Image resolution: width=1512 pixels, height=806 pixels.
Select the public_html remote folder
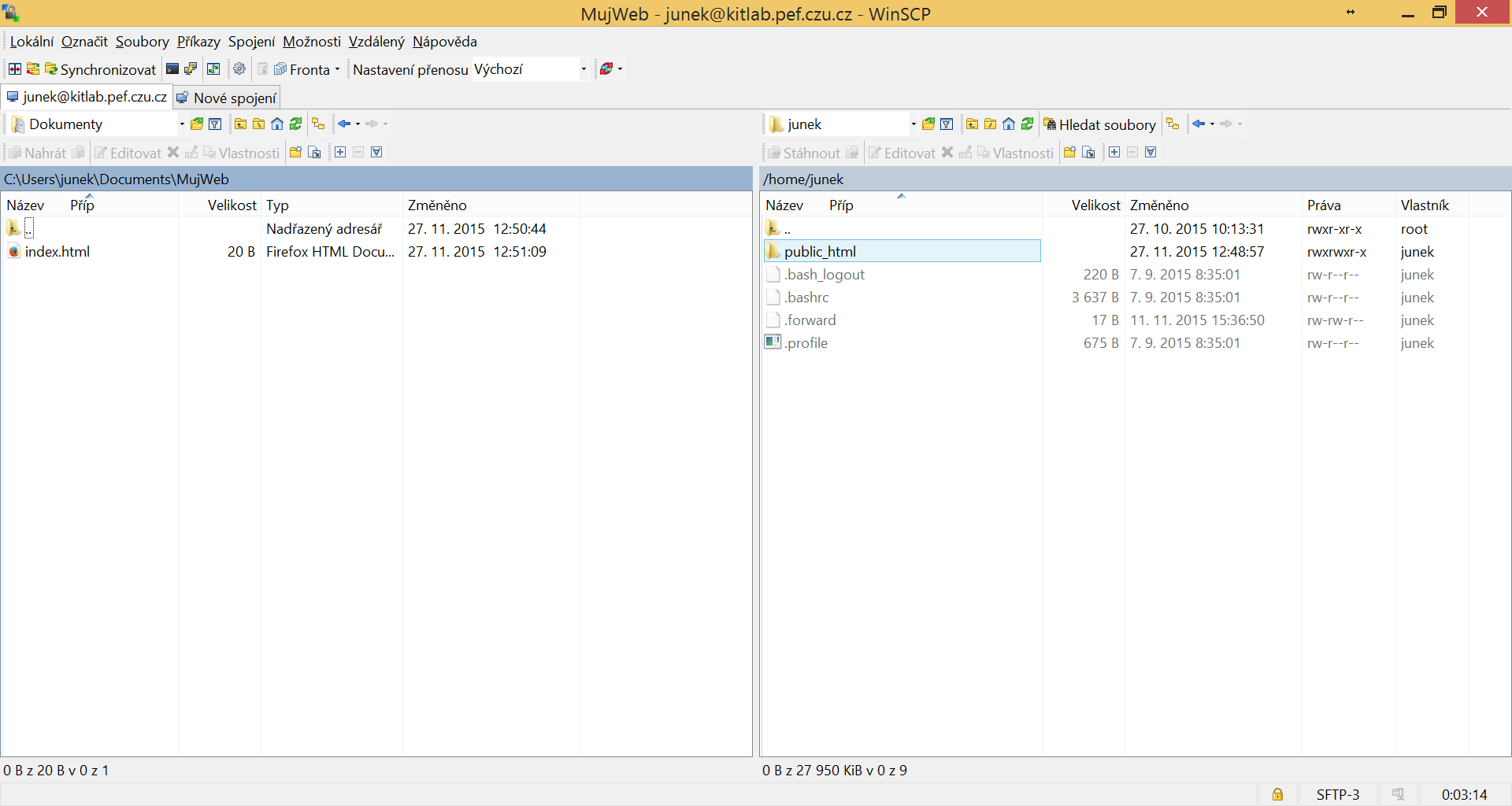pos(821,251)
